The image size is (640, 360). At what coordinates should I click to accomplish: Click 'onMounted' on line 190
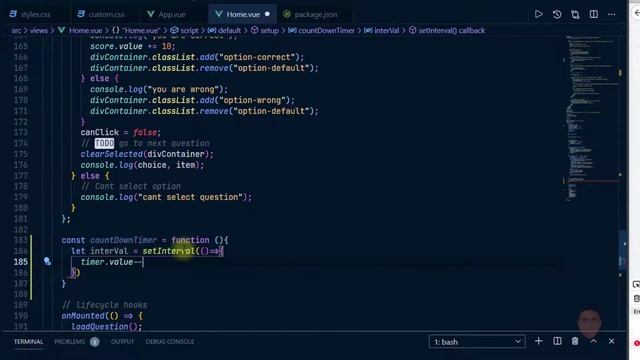click(83, 316)
